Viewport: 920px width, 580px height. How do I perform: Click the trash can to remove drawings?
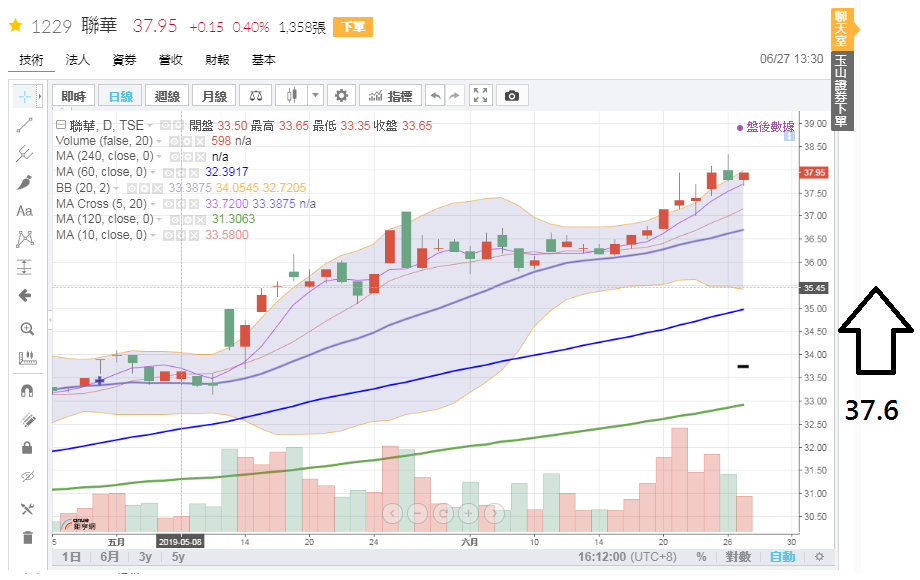27,537
